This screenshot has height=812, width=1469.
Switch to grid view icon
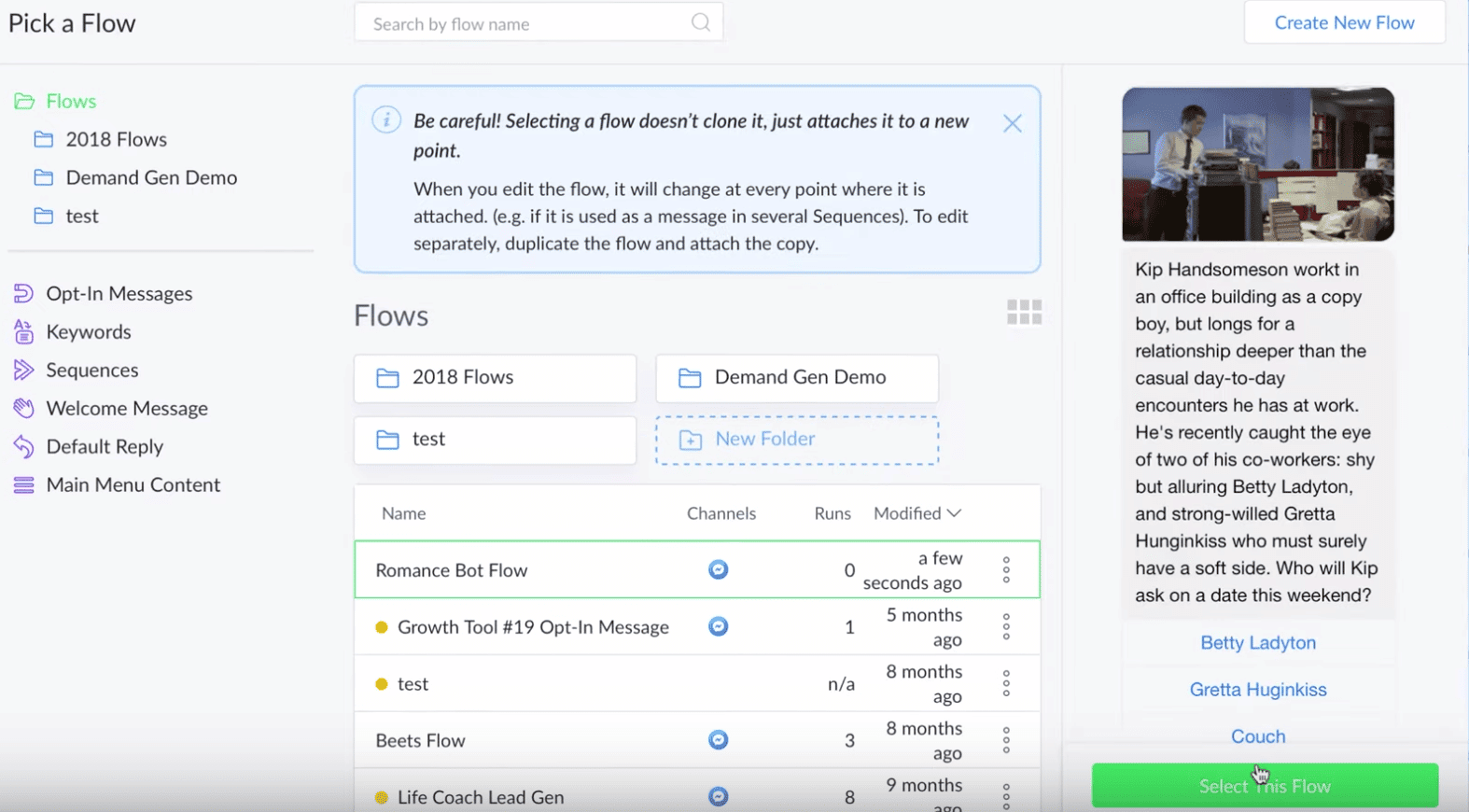pyautogui.click(x=1024, y=312)
